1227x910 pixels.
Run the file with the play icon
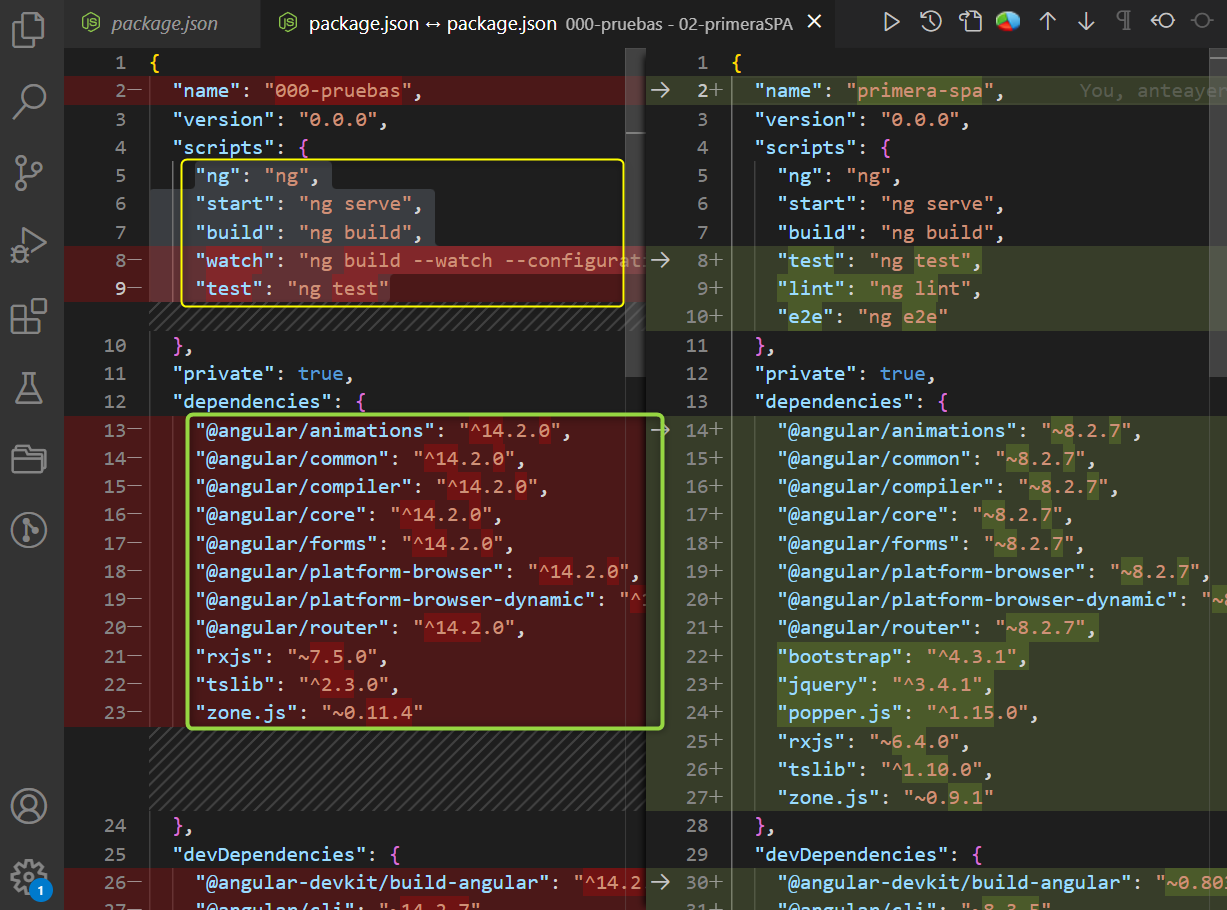(x=891, y=20)
